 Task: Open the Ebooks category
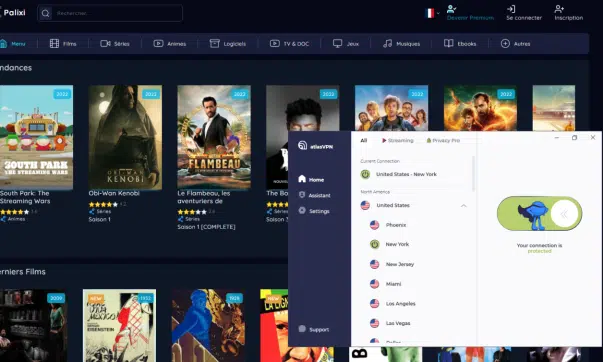click(x=460, y=43)
